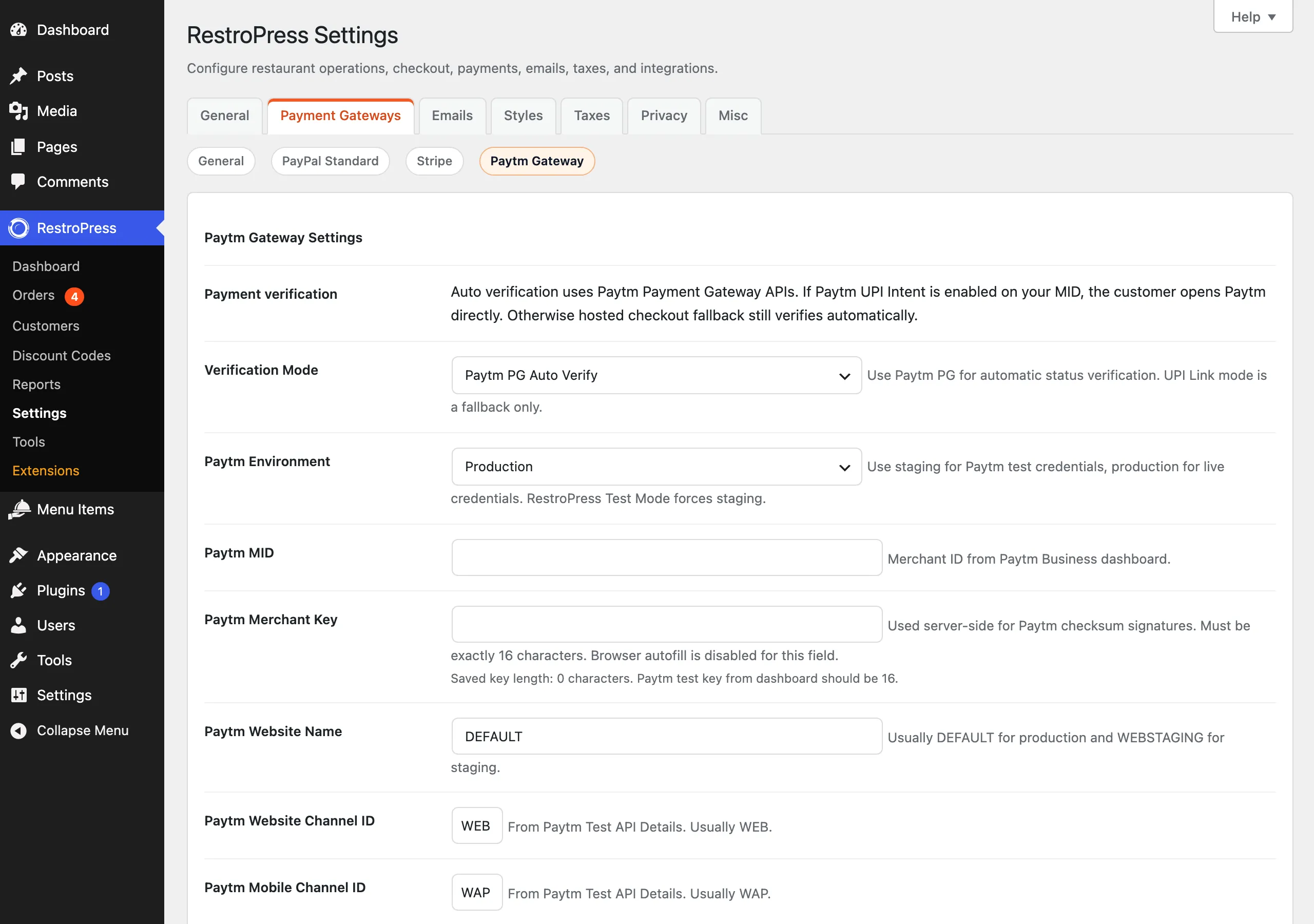Switch to the Styles tab
Viewport: 1314px width, 924px height.
[523, 115]
